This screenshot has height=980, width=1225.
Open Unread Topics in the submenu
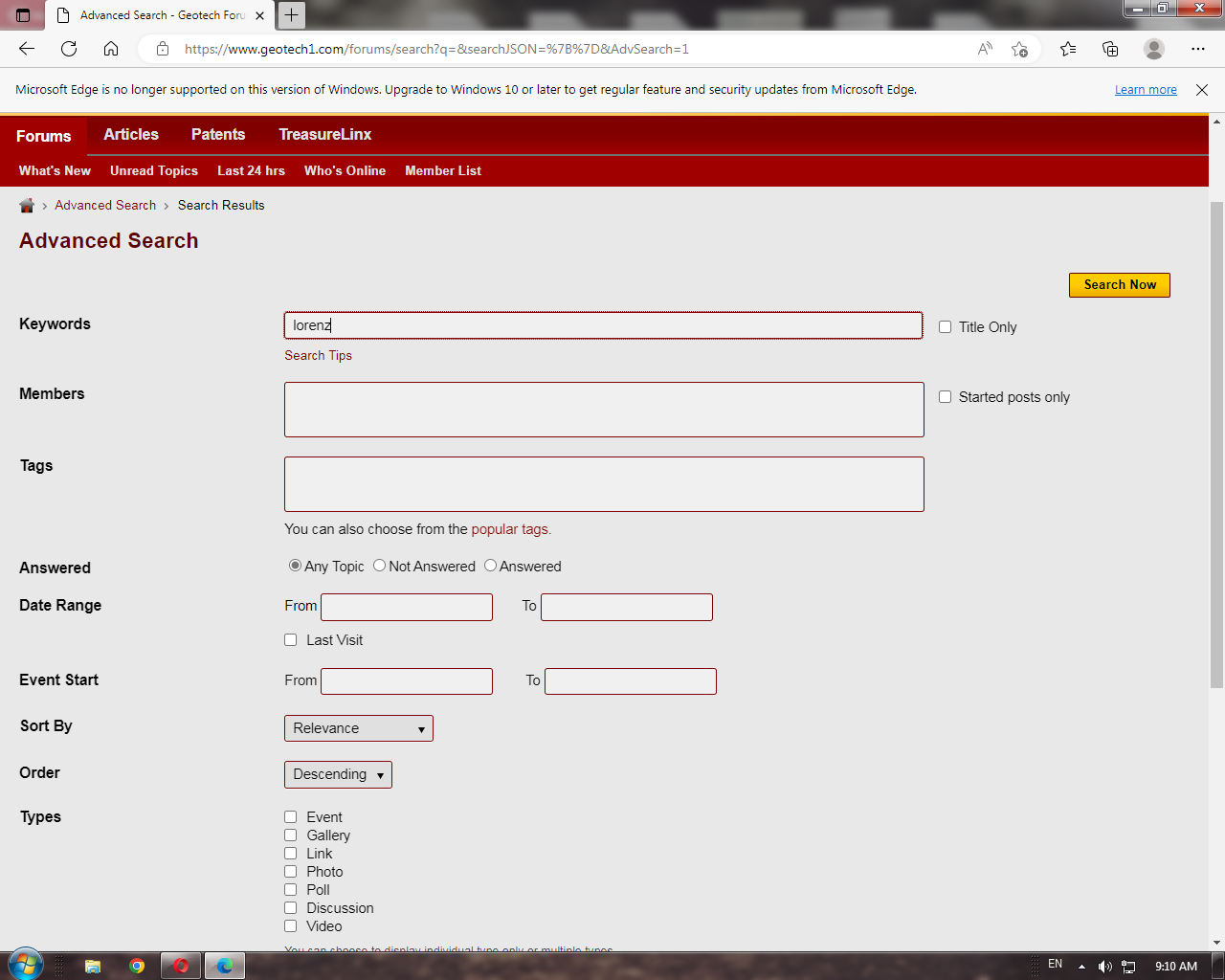point(154,171)
